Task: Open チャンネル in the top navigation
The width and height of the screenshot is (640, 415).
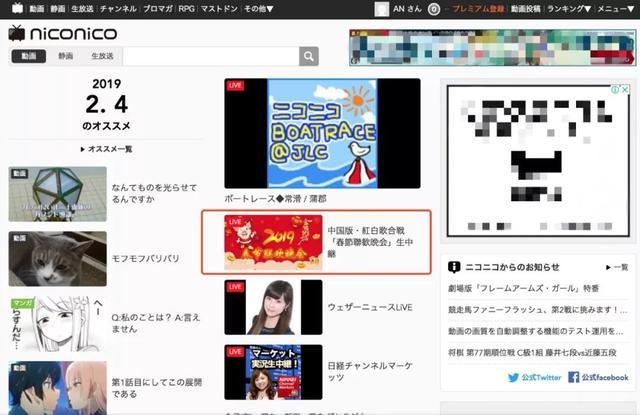Action: (118, 9)
